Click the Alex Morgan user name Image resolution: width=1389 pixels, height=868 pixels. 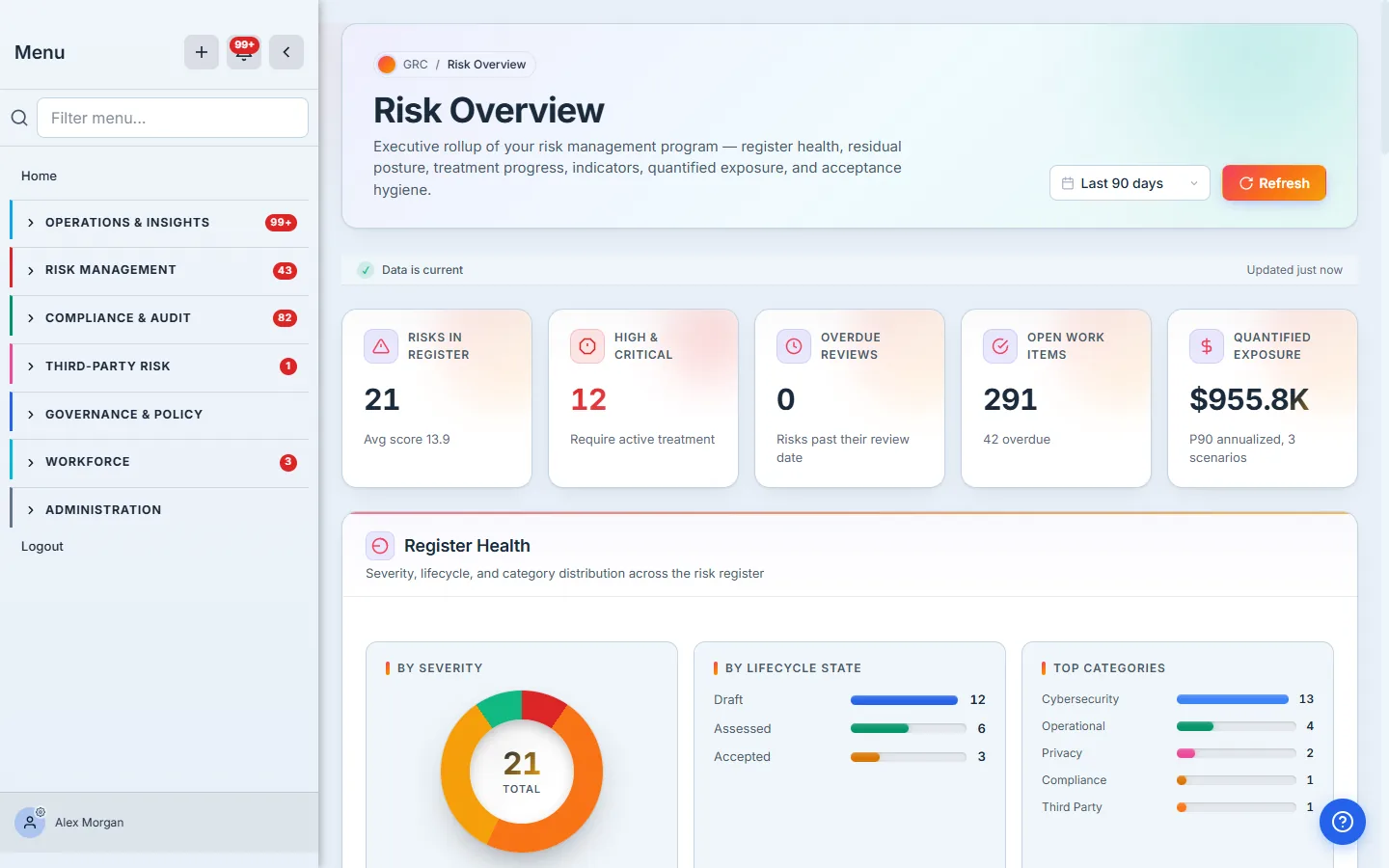click(x=90, y=823)
